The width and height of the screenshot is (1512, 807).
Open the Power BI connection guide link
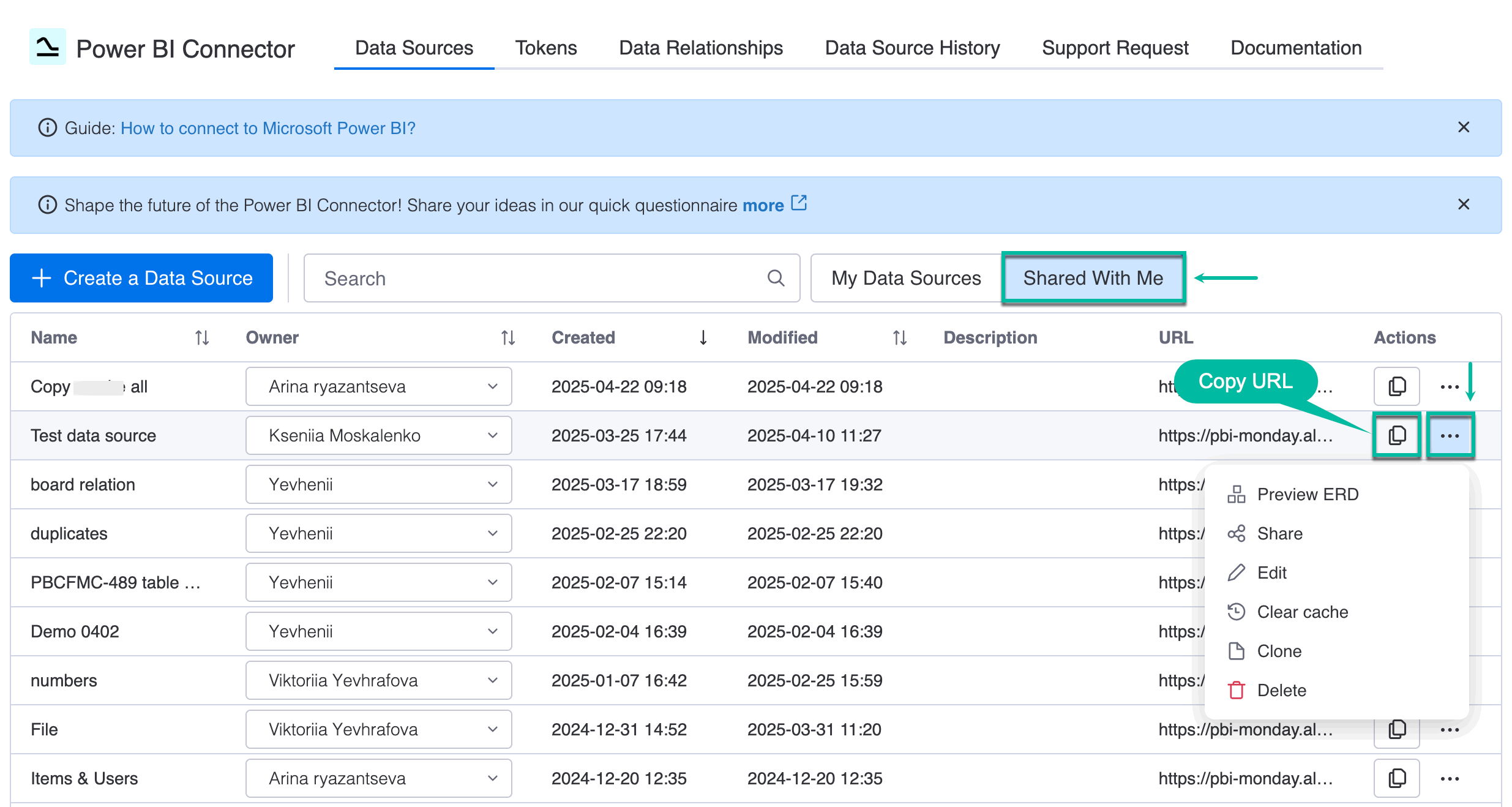(x=268, y=128)
